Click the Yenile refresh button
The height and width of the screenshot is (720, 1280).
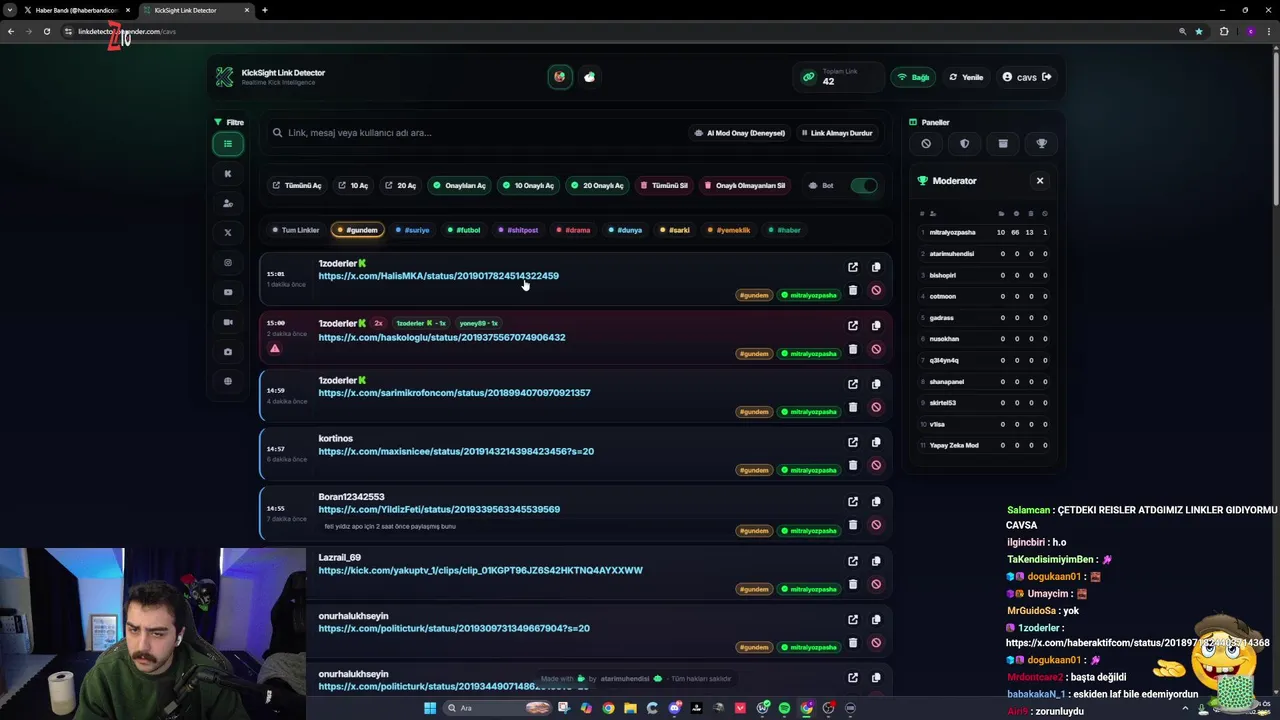966,77
